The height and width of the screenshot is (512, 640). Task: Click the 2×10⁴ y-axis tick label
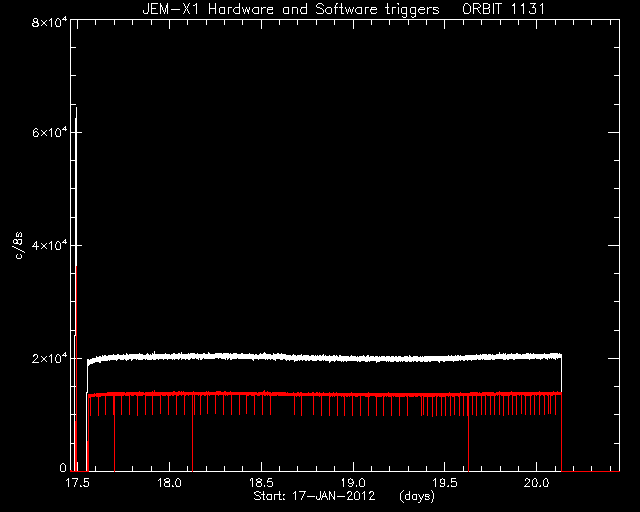[49, 358]
